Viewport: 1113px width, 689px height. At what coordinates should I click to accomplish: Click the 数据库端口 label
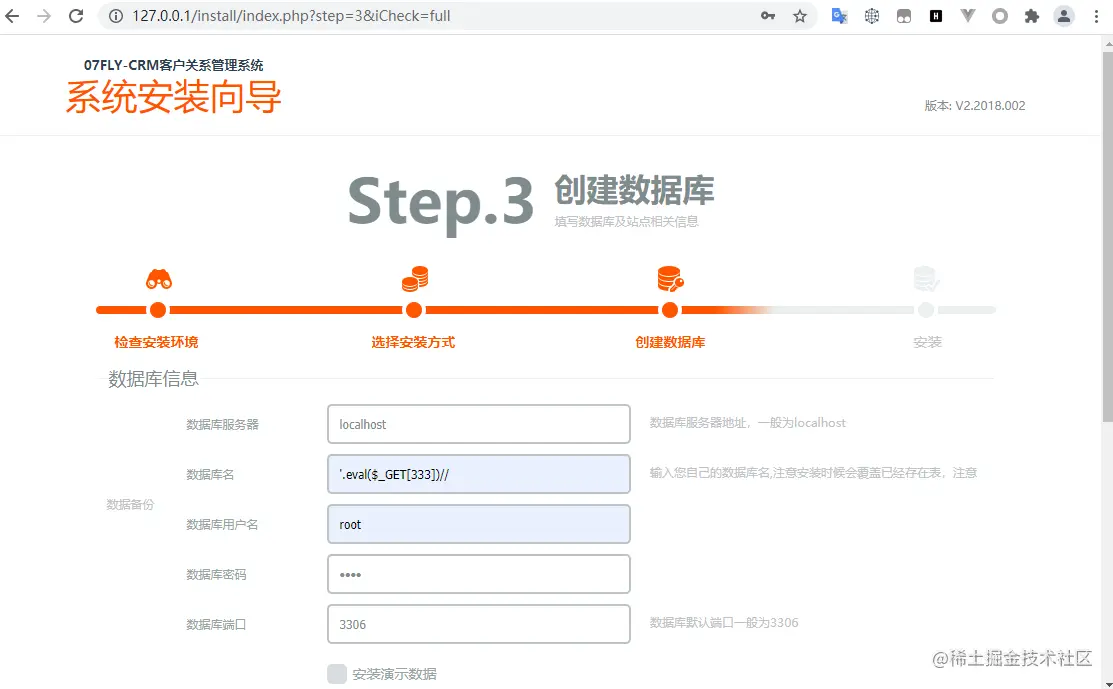(x=216, y=624)
